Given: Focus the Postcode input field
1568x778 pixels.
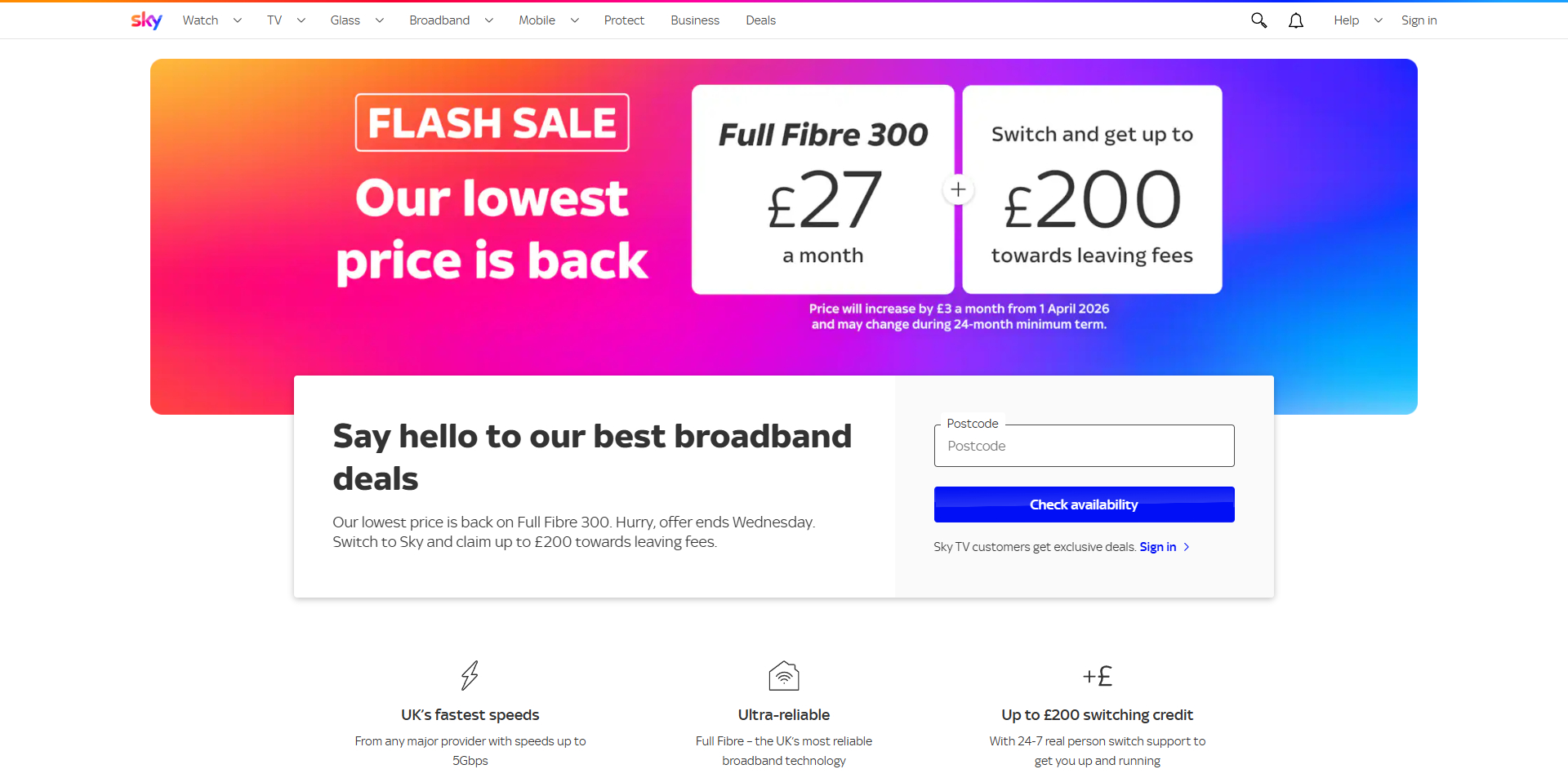Looking at the screenshot, I should [x=1084, y=446].
